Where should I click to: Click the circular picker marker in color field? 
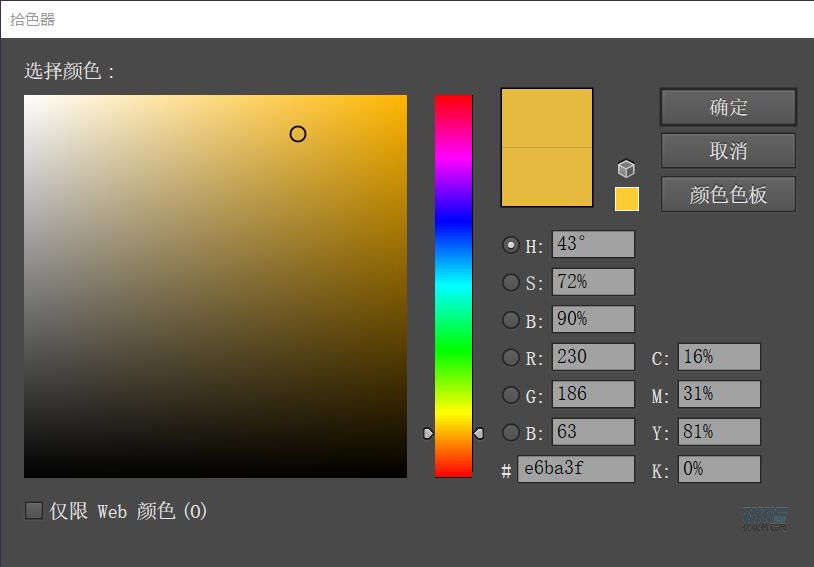tap(298, 134)
